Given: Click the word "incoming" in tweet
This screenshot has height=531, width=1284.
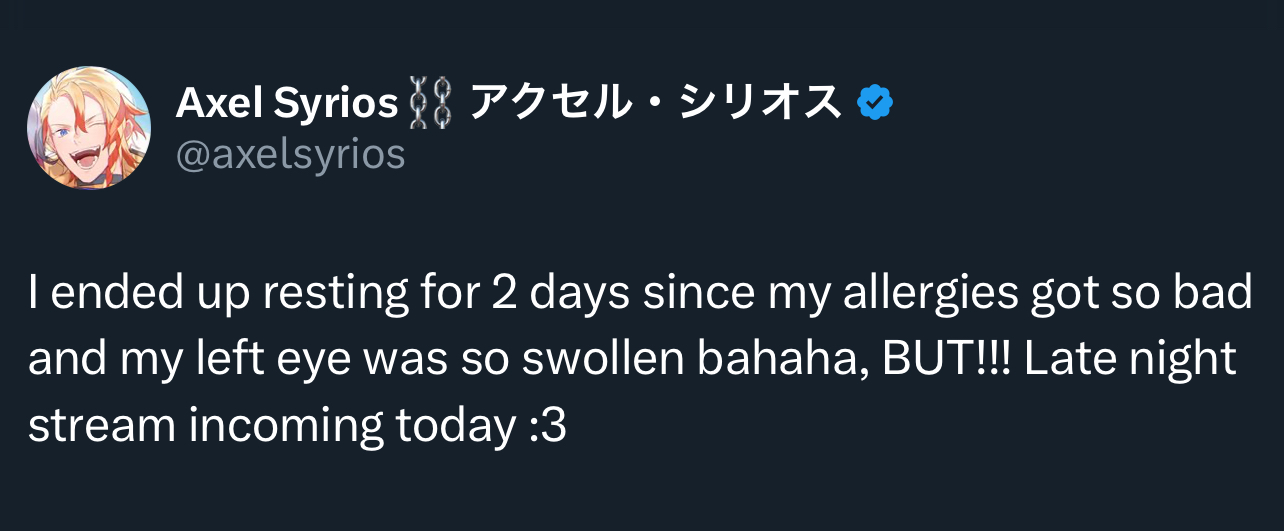Looking at the screenshot, I should (273, 426).
